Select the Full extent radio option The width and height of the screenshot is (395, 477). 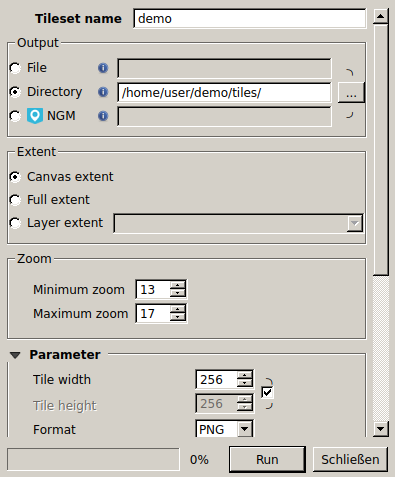click(15, 200)
